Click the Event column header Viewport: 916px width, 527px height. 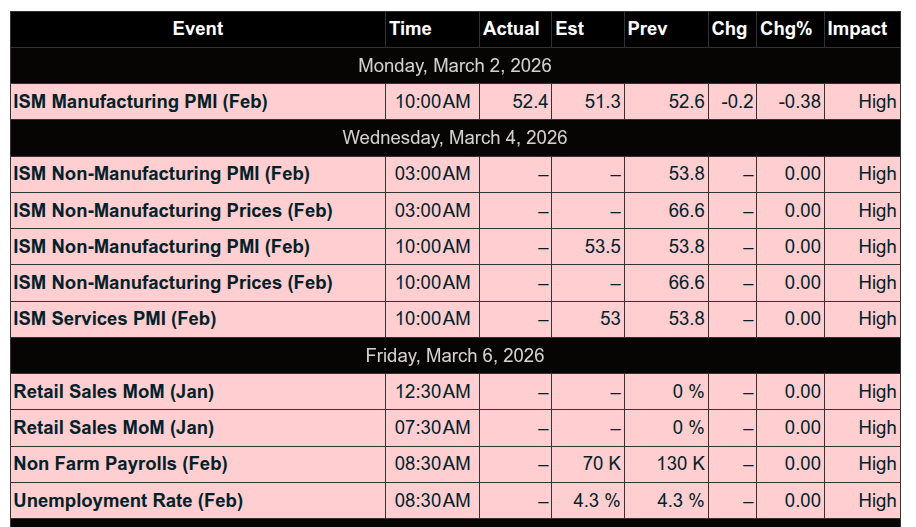(198, 29)
